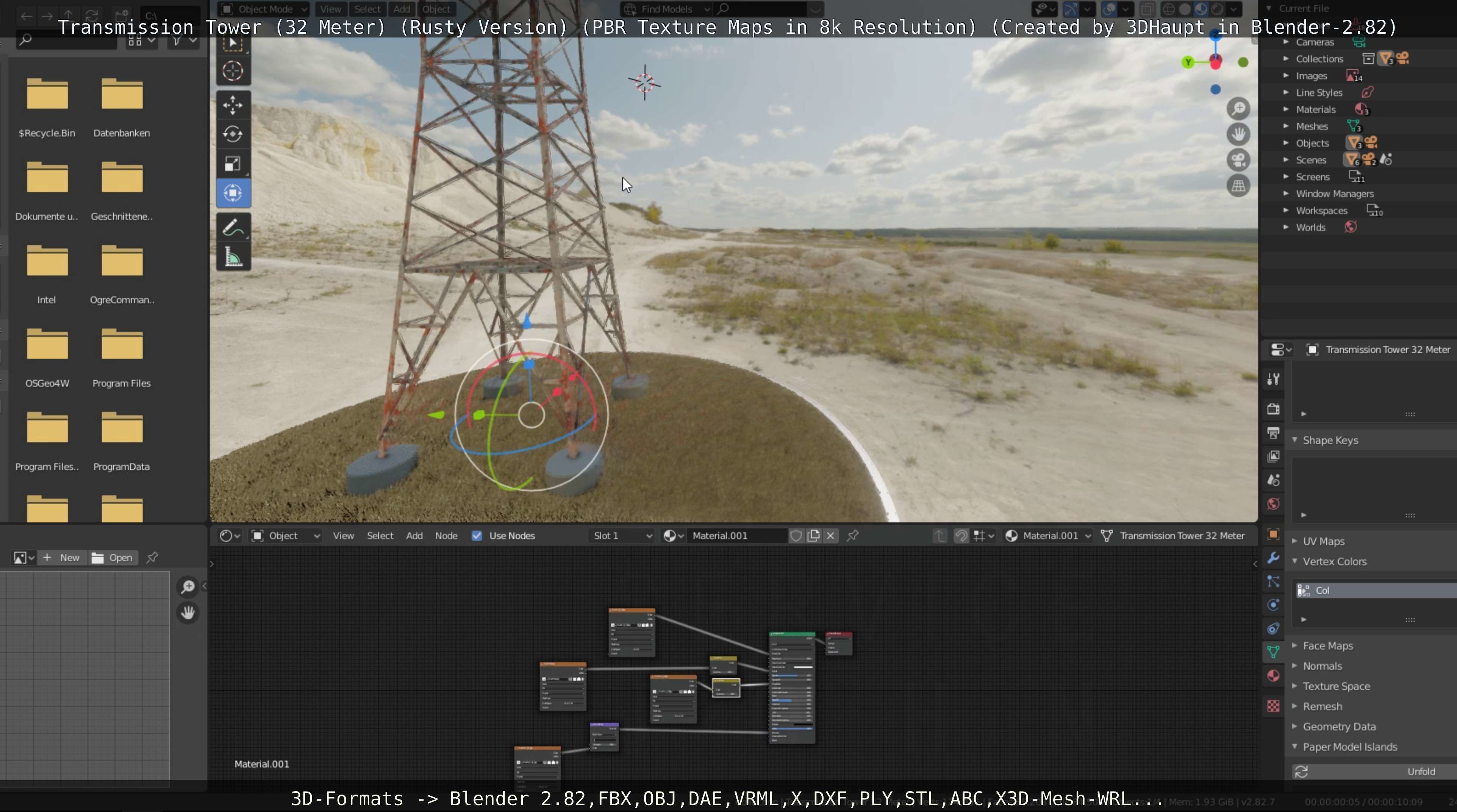Image resolution: width=1457 pixels, height=812 pixels.
Task: Select the Move tool
Action: [233, 105]
